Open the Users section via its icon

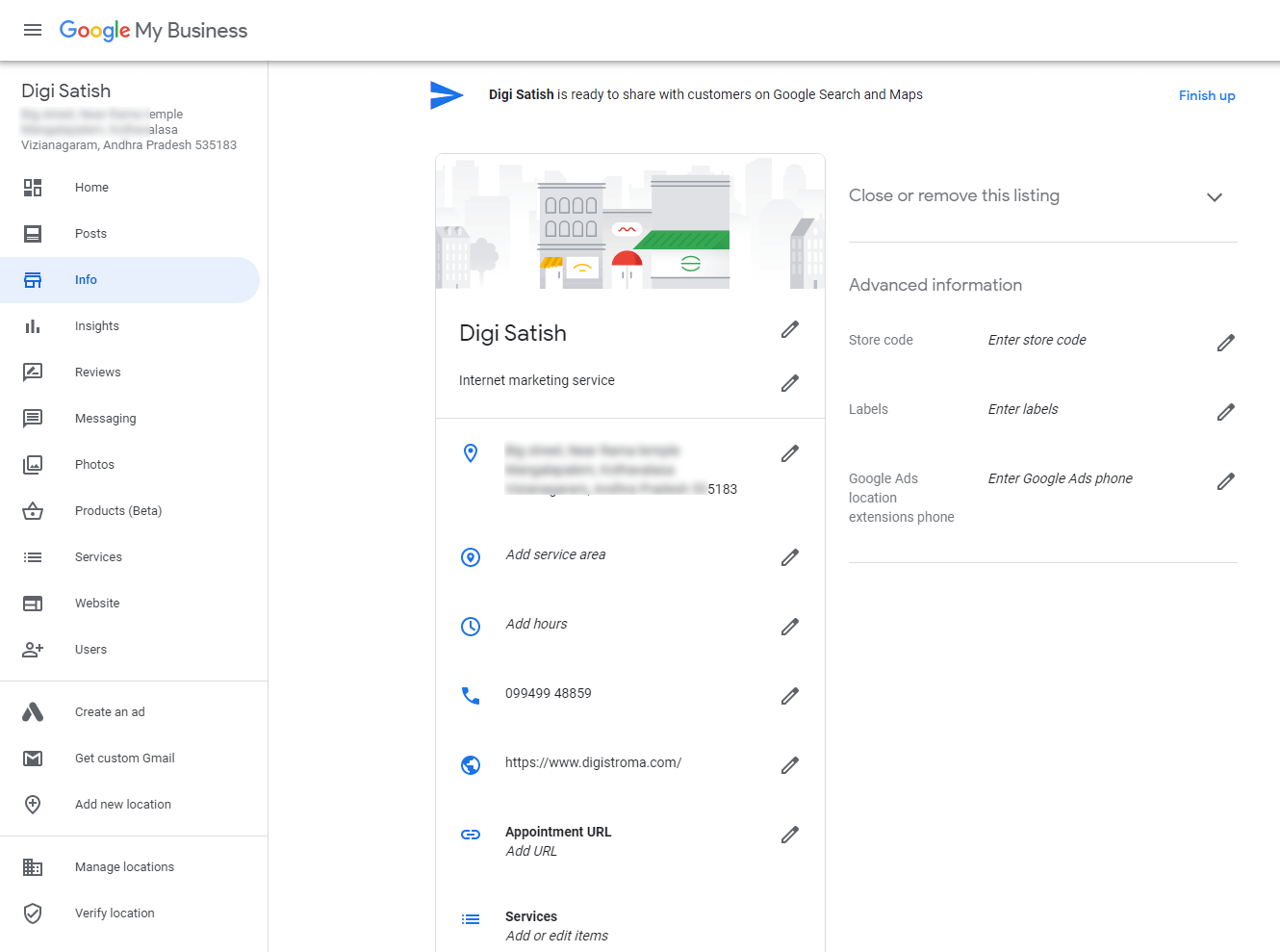(33, 649)
